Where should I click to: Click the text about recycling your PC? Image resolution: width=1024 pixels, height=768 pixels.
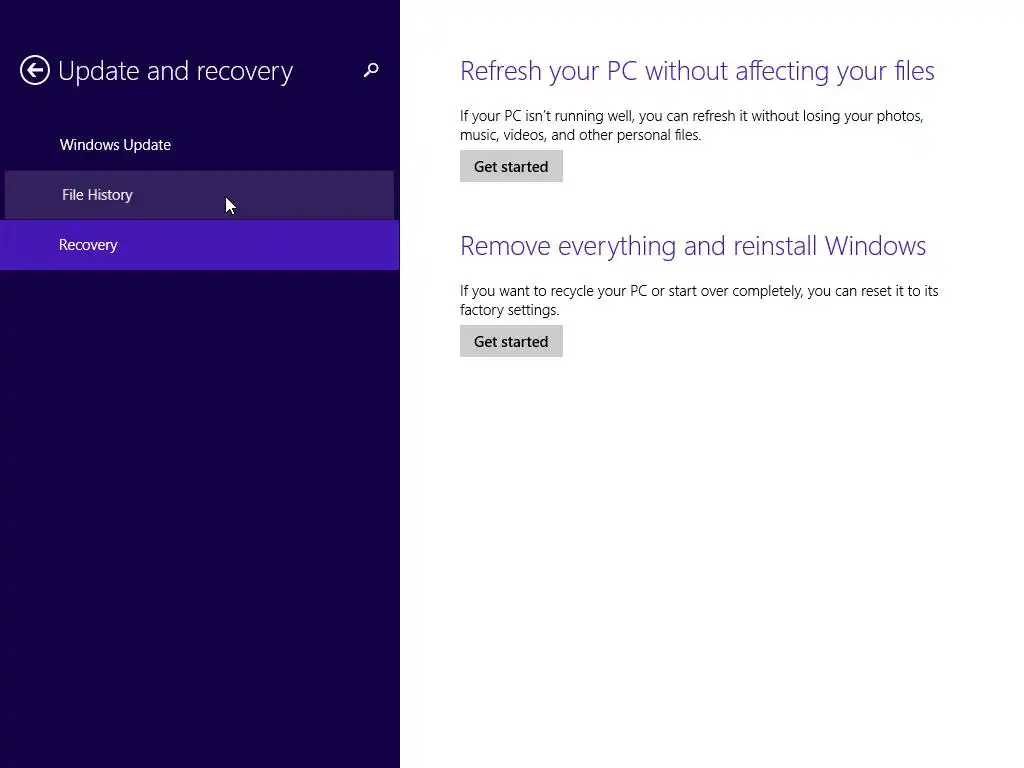(699, 300)
